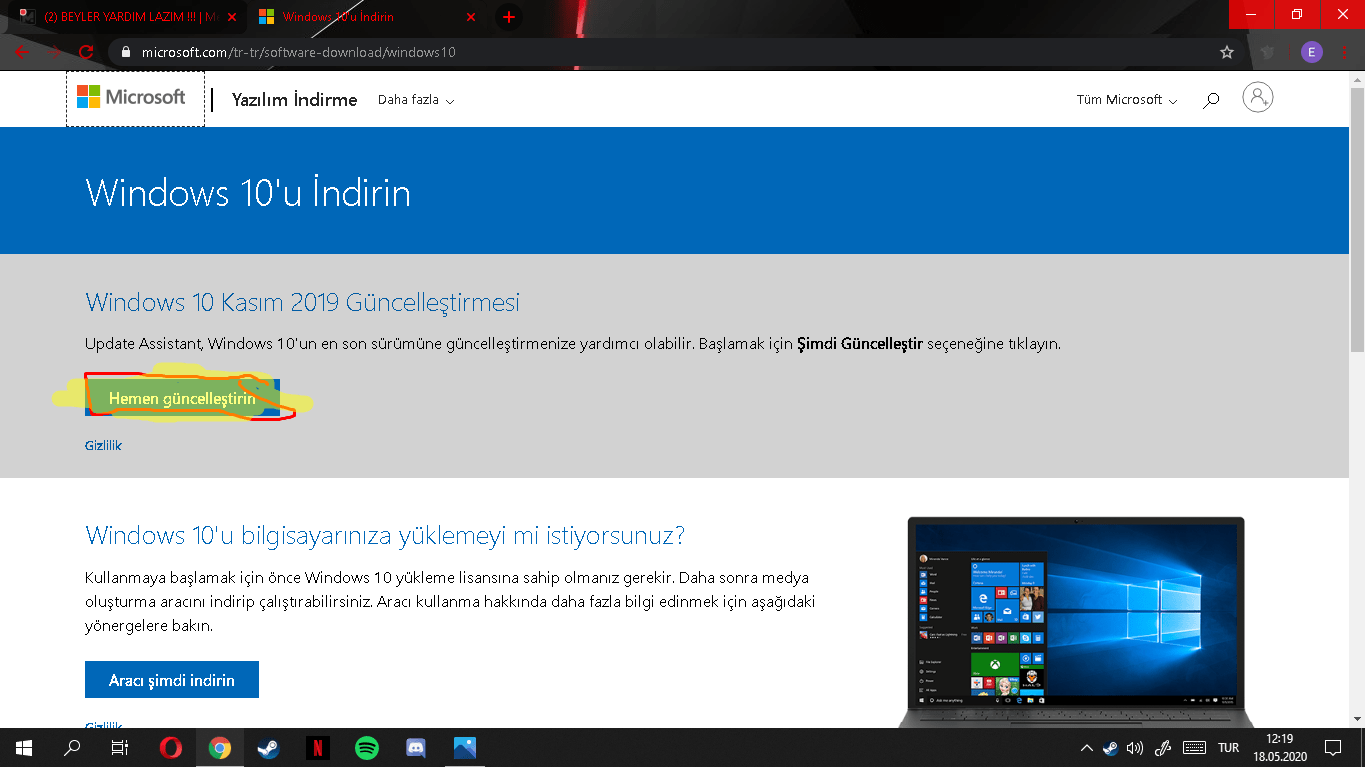The height and width of the screenshot is (767, 1365).
Task: Open Netflix from the taskbar
Action: pos(317,748)
